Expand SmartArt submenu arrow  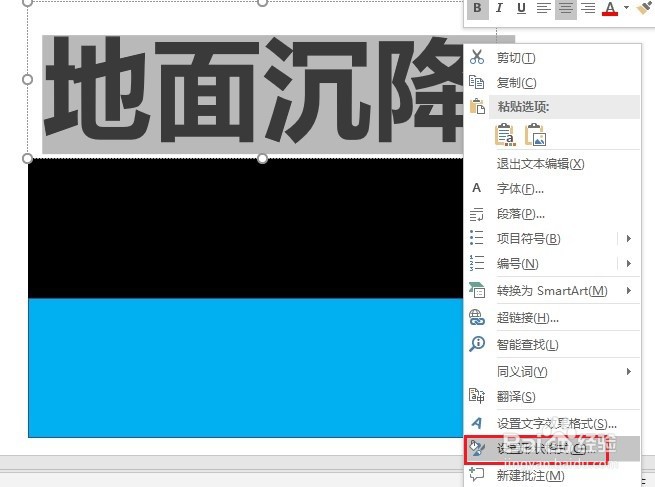point(628,290)
